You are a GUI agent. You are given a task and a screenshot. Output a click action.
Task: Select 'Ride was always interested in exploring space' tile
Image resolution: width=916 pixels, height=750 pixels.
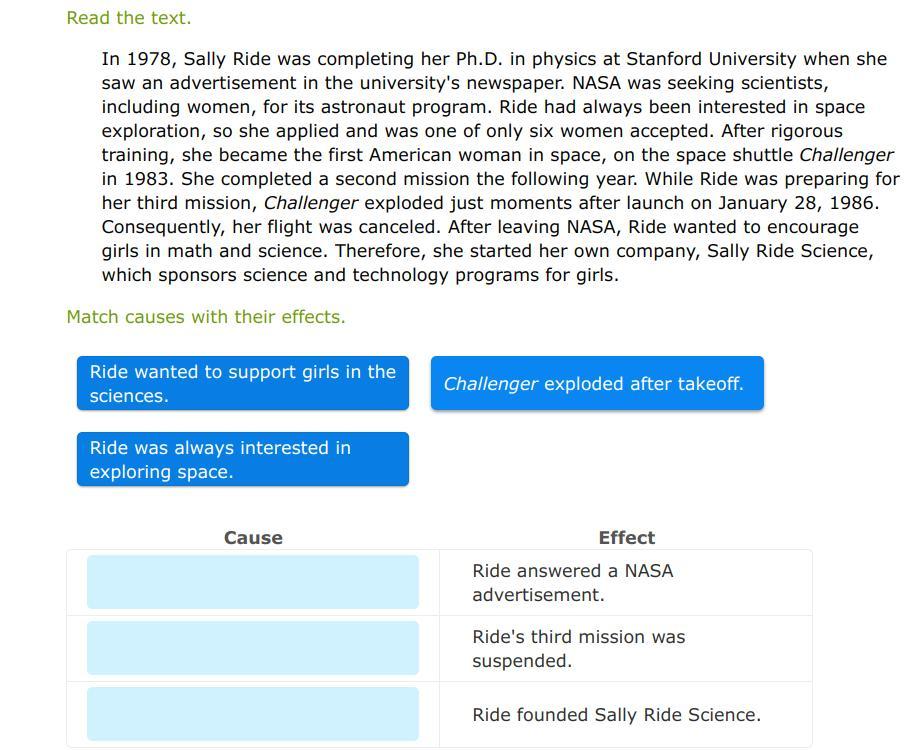(x=243, y=459)
